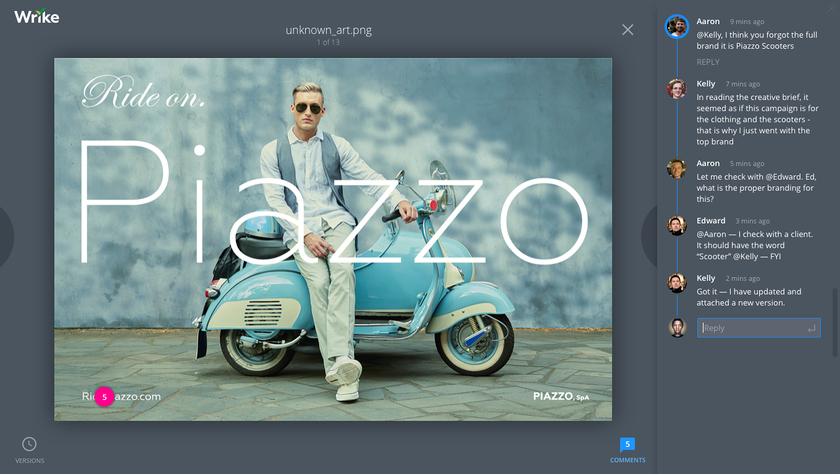Open the Versions history clock icon
This screenshot has width=840, height=474.
click(29, 444)
